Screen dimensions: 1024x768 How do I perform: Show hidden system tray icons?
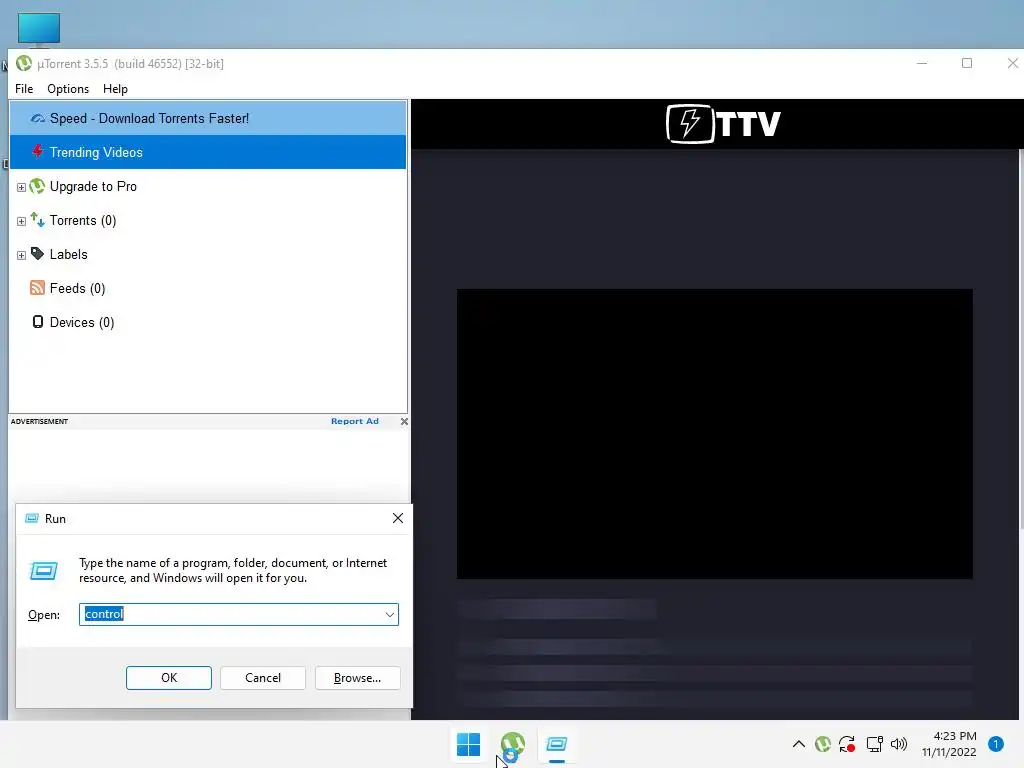point(799,744)
